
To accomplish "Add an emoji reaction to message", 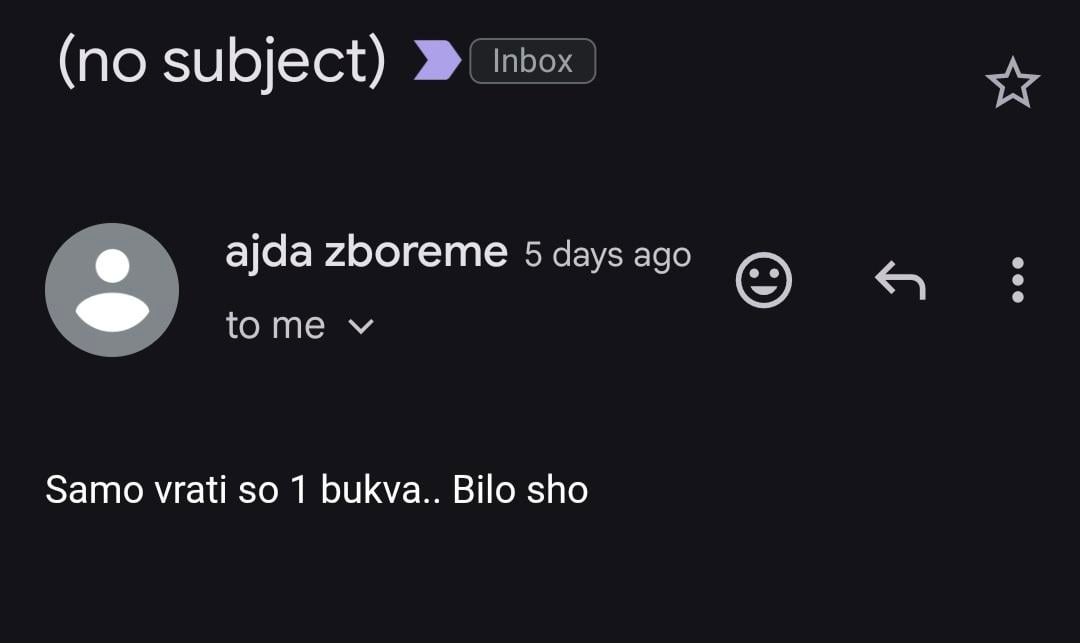I will (x=763, y=280).
